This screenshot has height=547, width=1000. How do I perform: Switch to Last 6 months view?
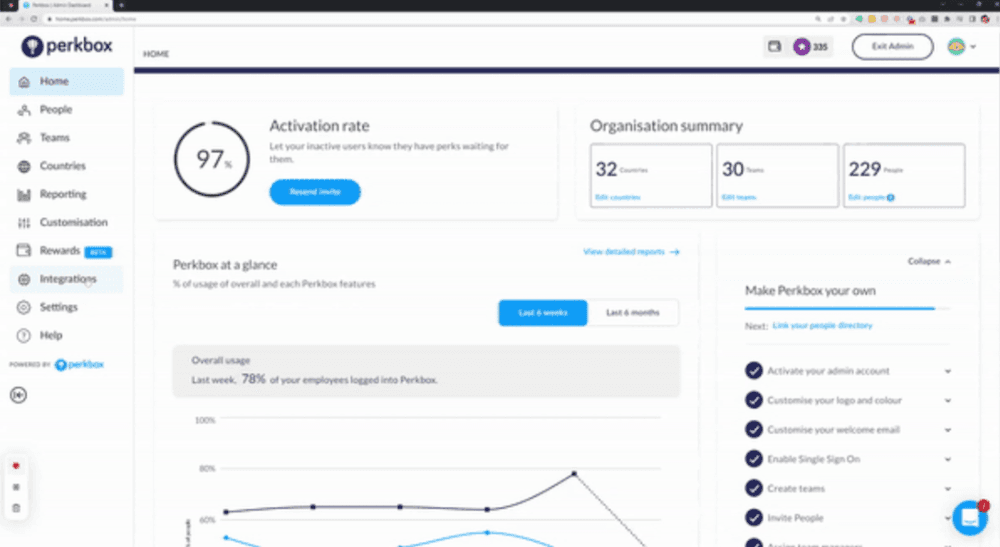pyautogui.click(x=633, y=313)
